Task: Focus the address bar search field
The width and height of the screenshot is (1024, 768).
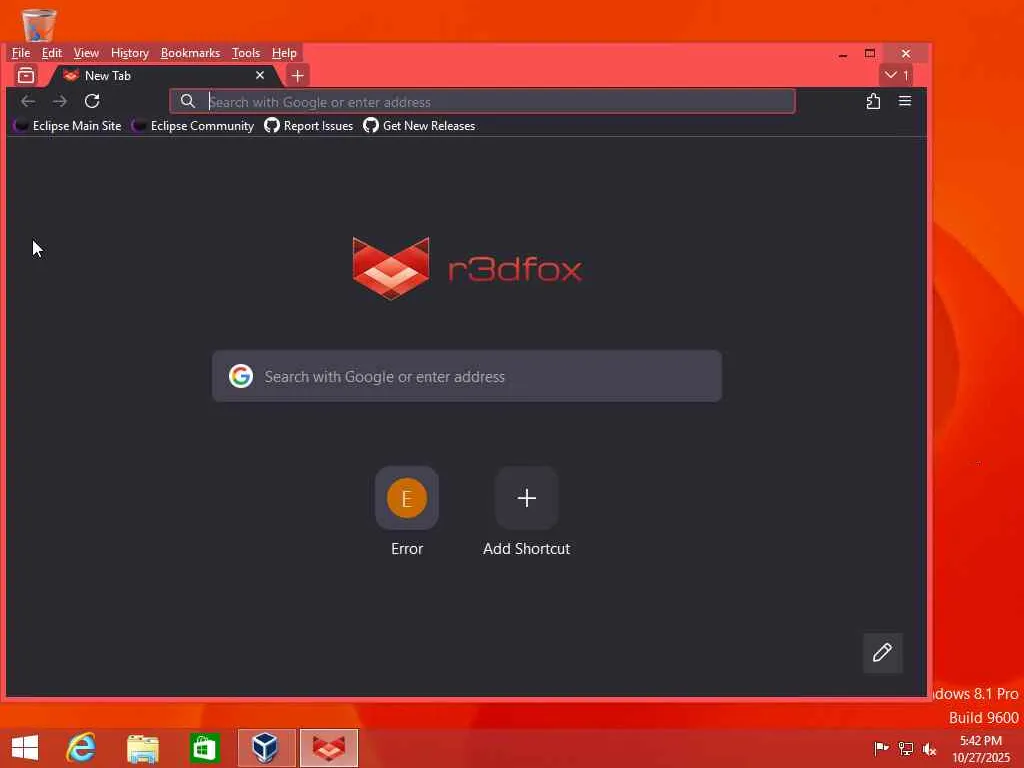Action: (482, 102)
